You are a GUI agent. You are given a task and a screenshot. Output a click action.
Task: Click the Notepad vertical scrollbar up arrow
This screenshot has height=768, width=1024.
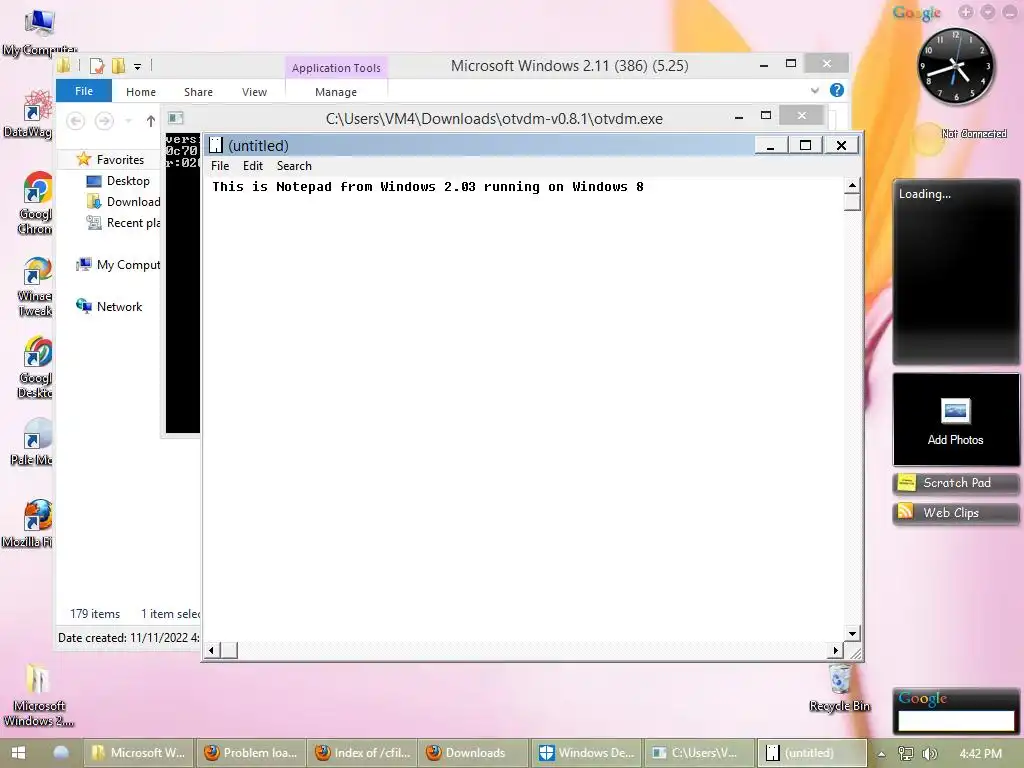852,185
